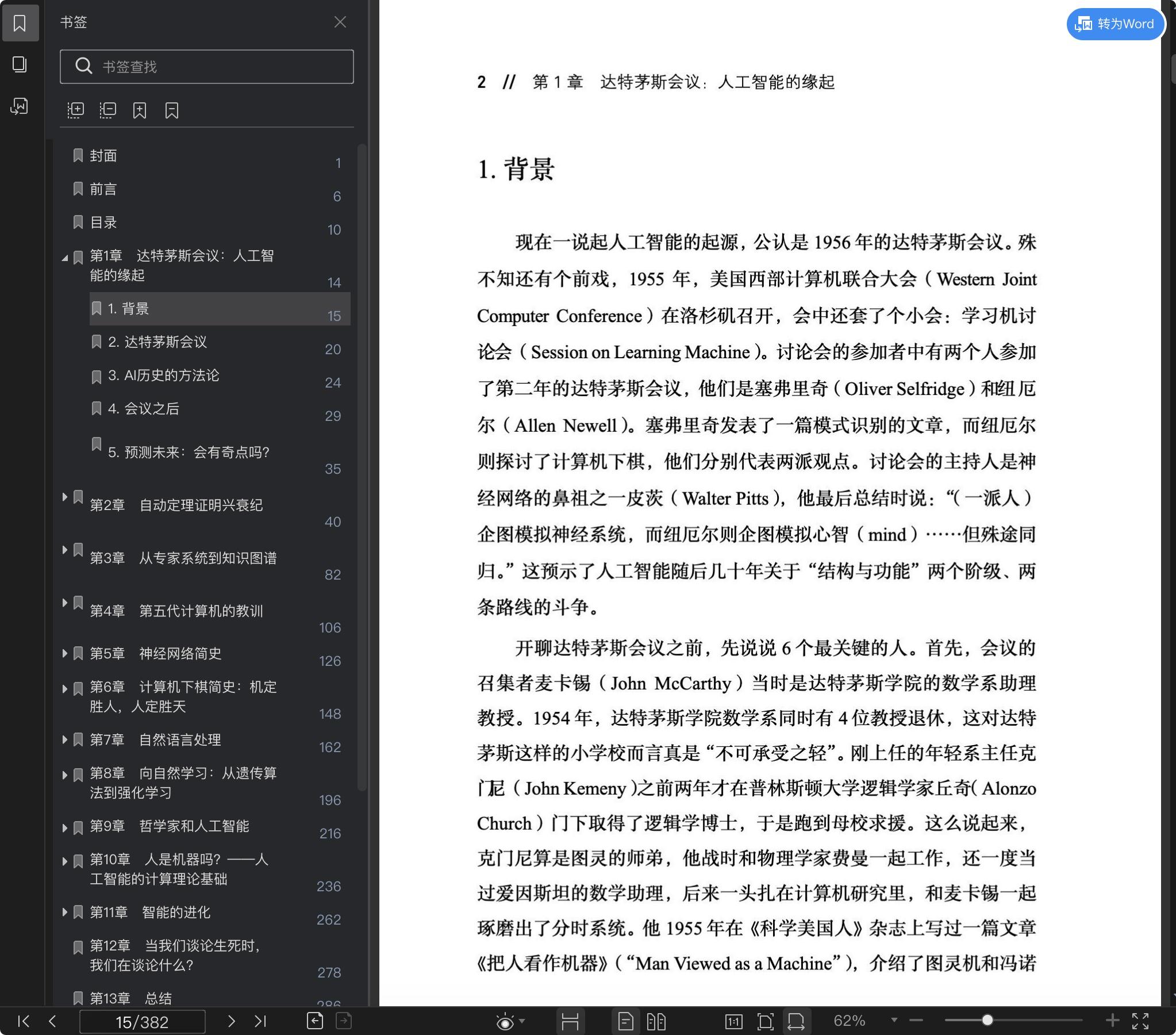The image size is (1176, 1035).
Task: Open 第13章 总结 bookmark
Action: coord(131,998)
